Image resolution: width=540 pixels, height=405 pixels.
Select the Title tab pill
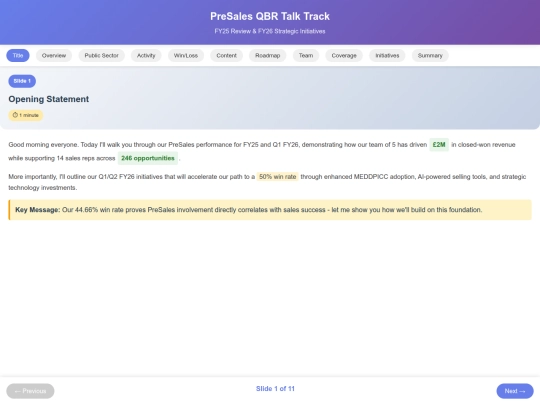click(x=18, y=55)
